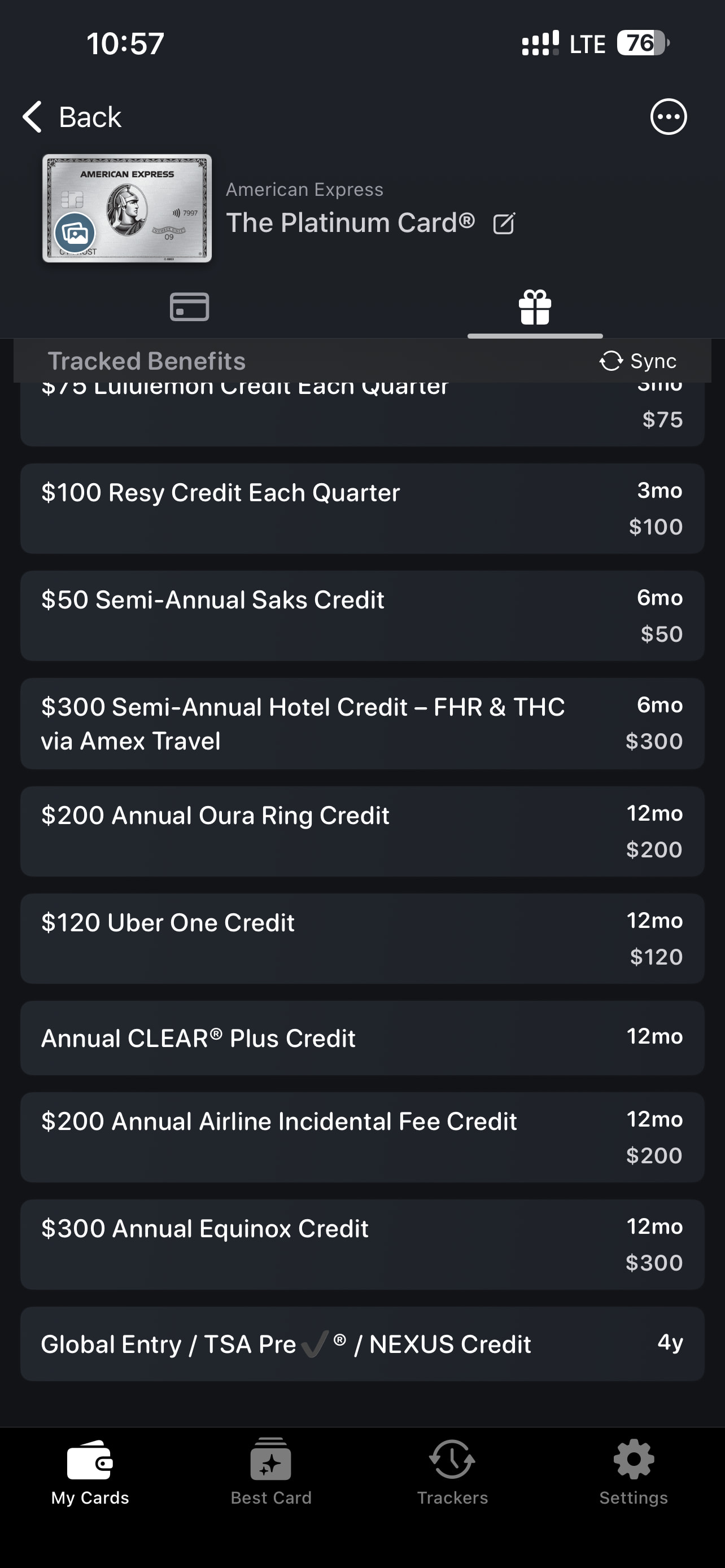Open $120 Uber One Credit benefit
Viewport: 725px width, 1568px height.
[x=362, y=938]
